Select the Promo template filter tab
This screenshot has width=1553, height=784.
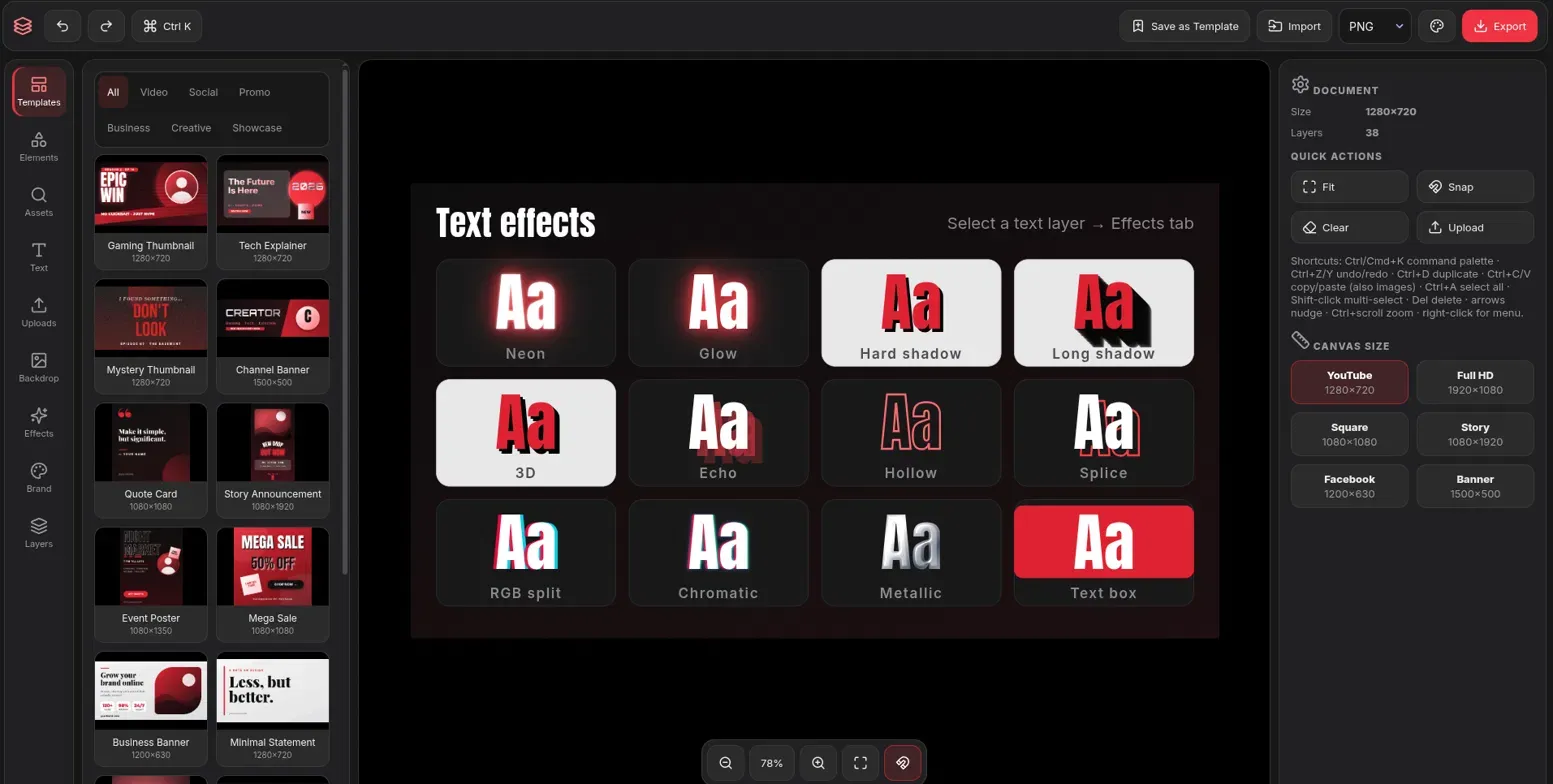(x=254, y=92)
